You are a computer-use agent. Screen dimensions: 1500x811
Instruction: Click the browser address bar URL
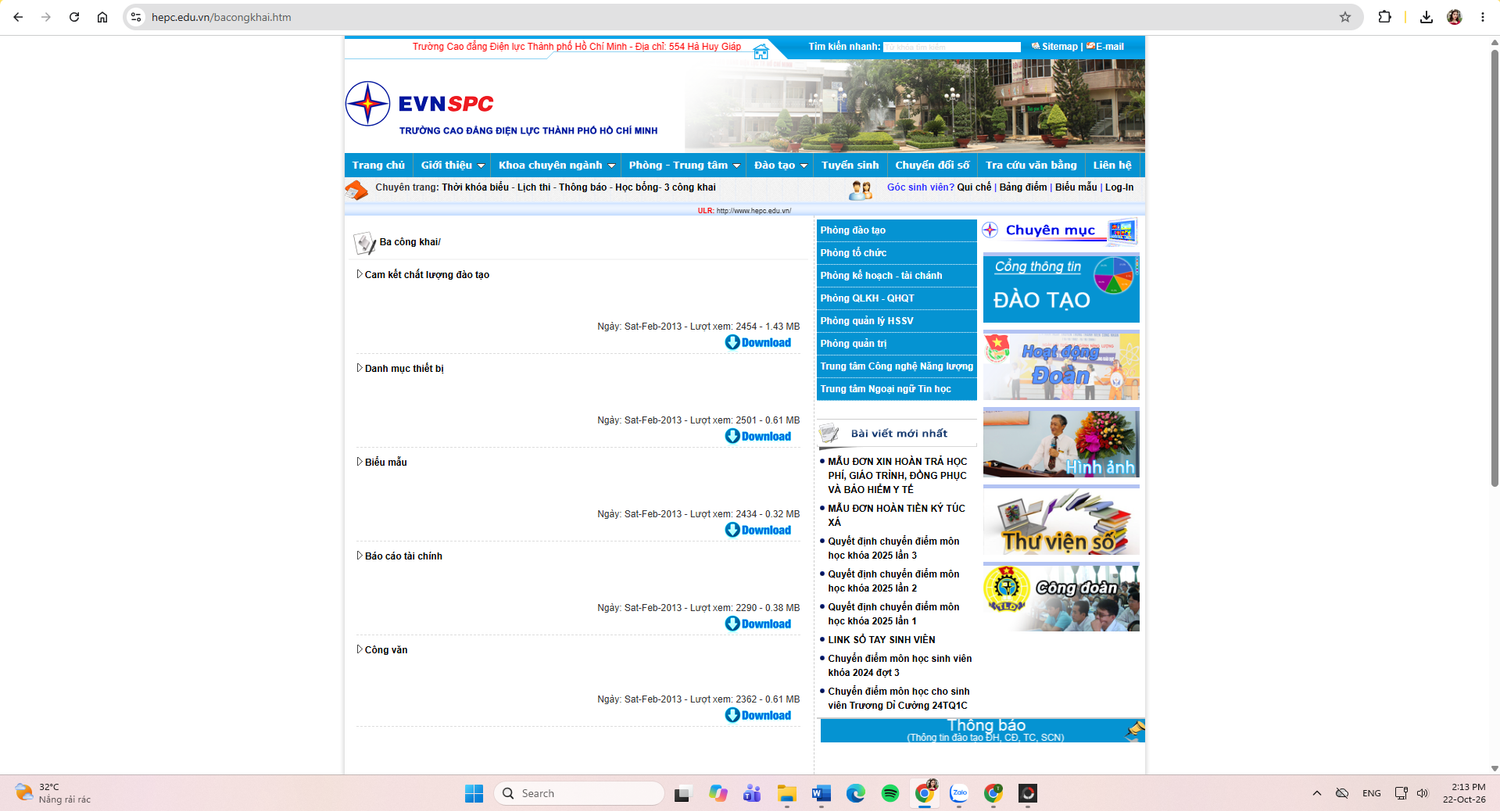(222, 17)
